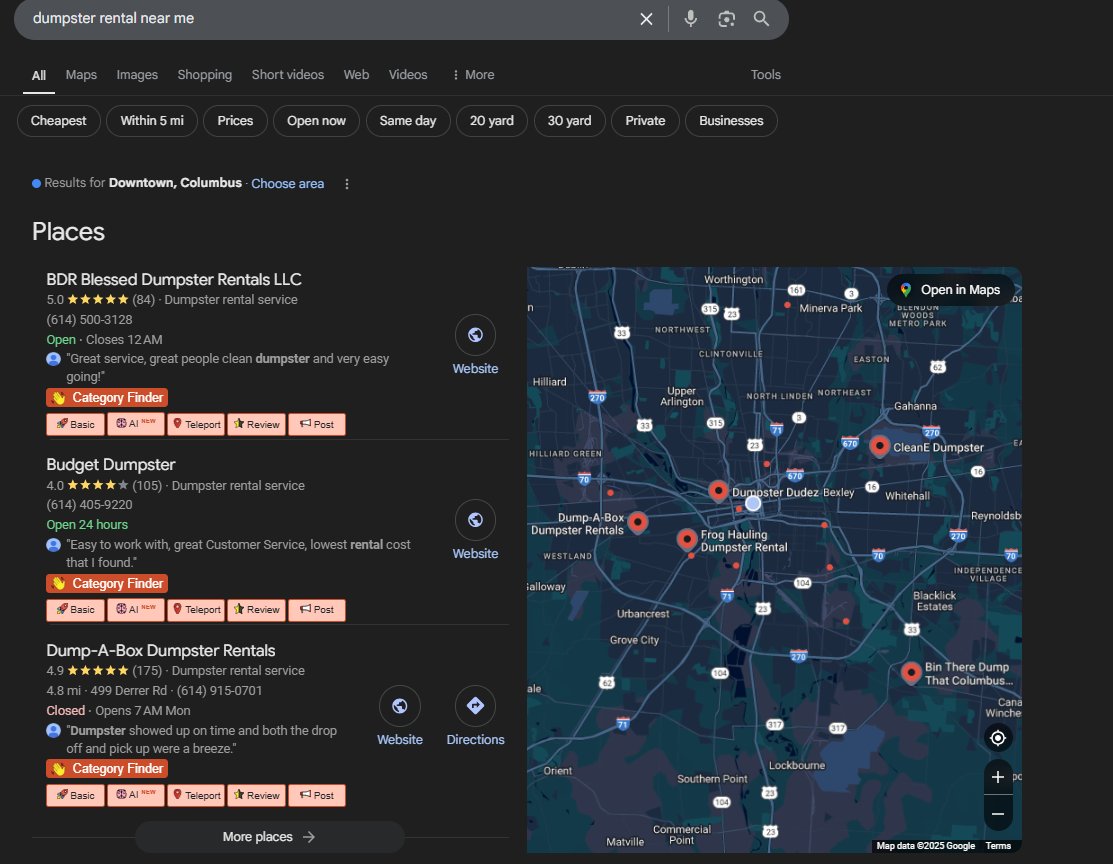Switch to the Videos tab
The image size is (1113, 864).
pos(407,75)
